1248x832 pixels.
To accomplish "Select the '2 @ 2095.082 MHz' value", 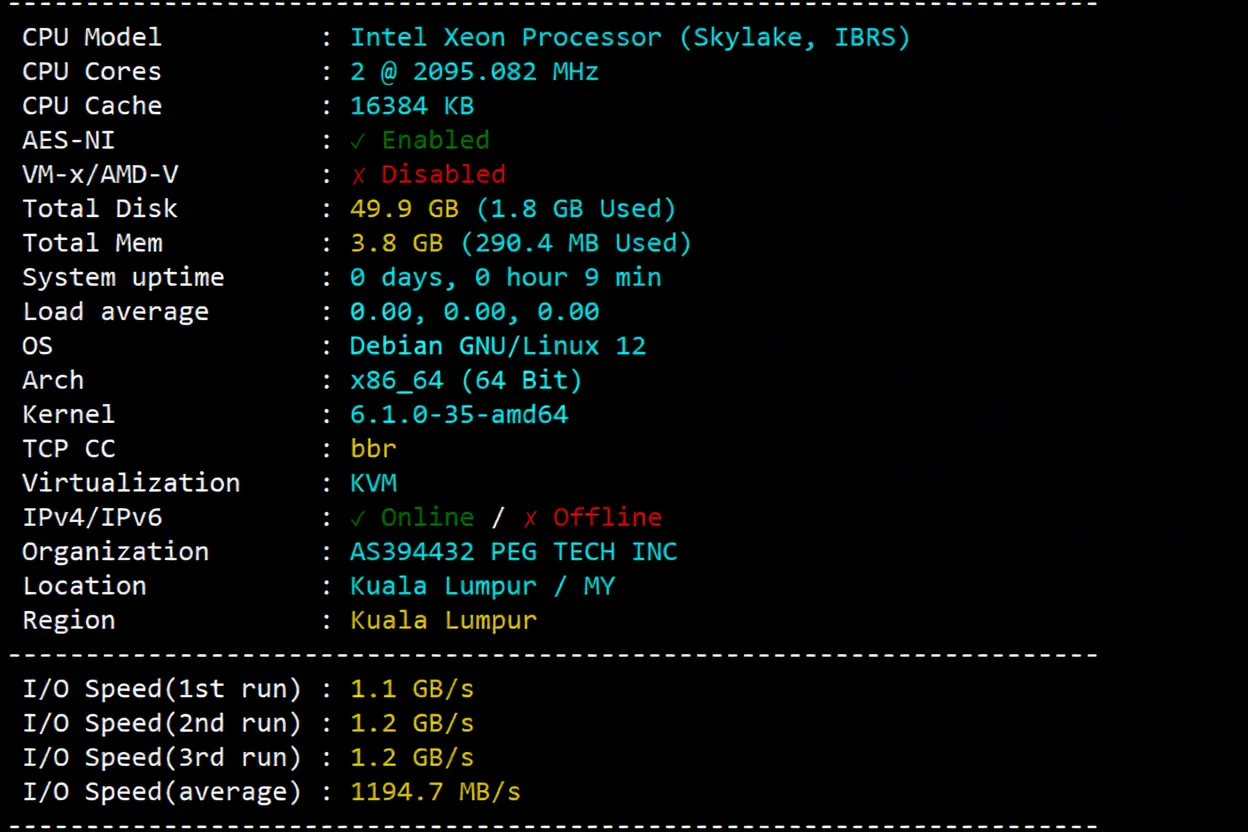I will (x=474, y=72).
